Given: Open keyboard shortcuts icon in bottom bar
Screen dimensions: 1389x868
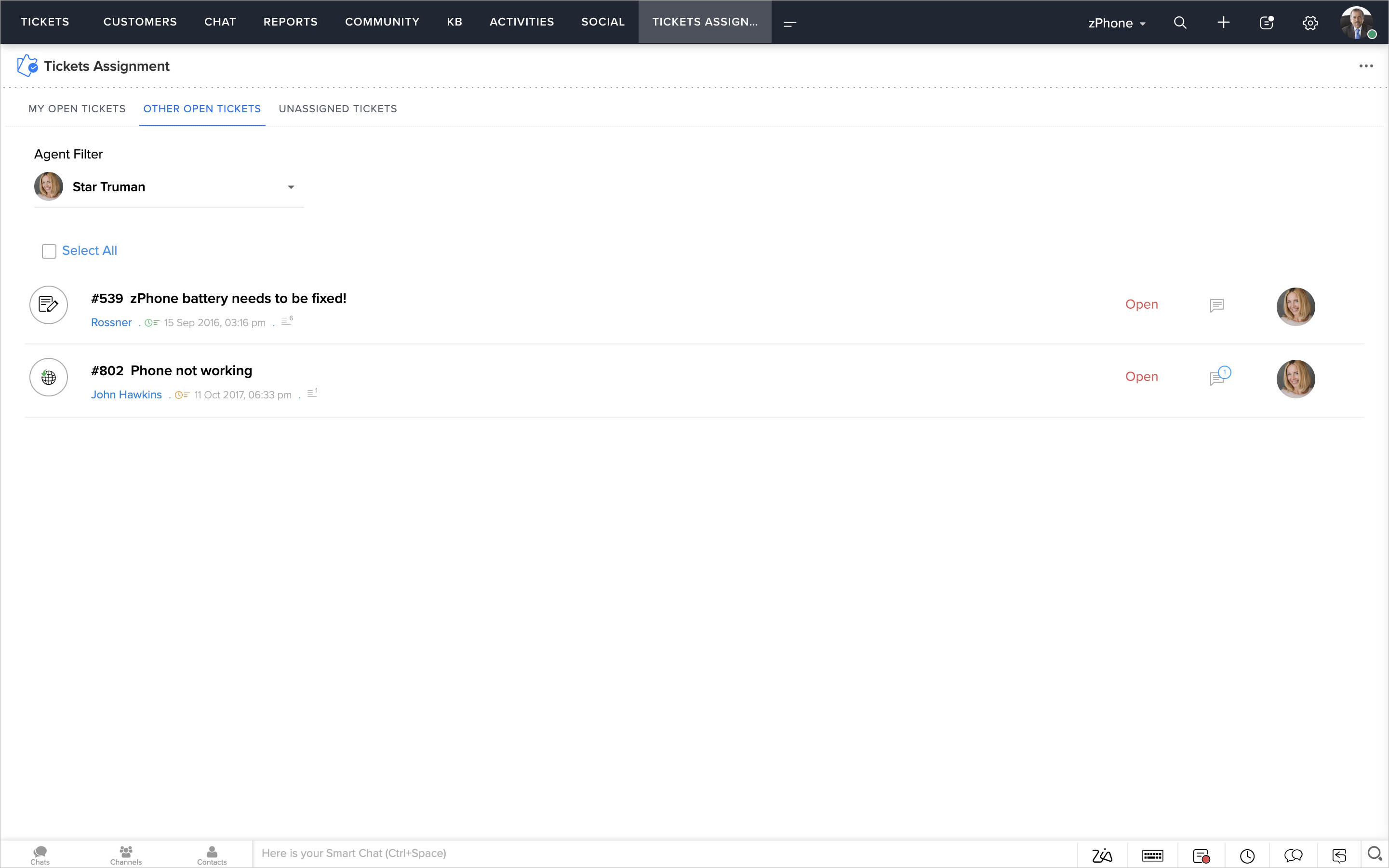Looking at the screenshot, I should [x=1152, y=855].
